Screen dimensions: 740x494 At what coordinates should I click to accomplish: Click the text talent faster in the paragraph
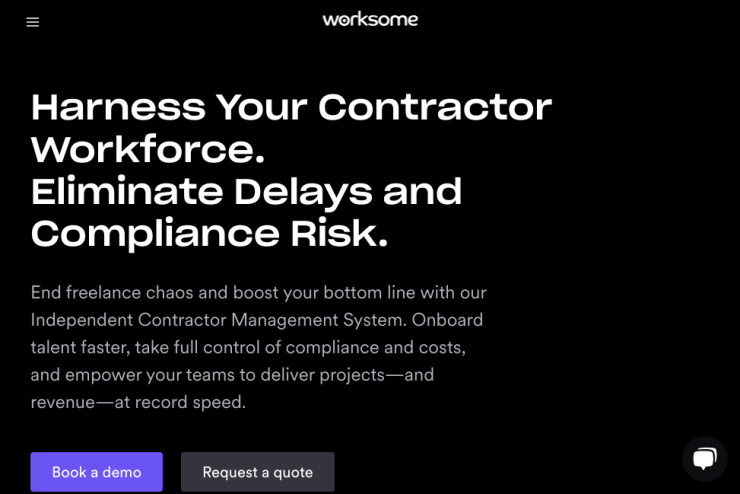point(80,347)
